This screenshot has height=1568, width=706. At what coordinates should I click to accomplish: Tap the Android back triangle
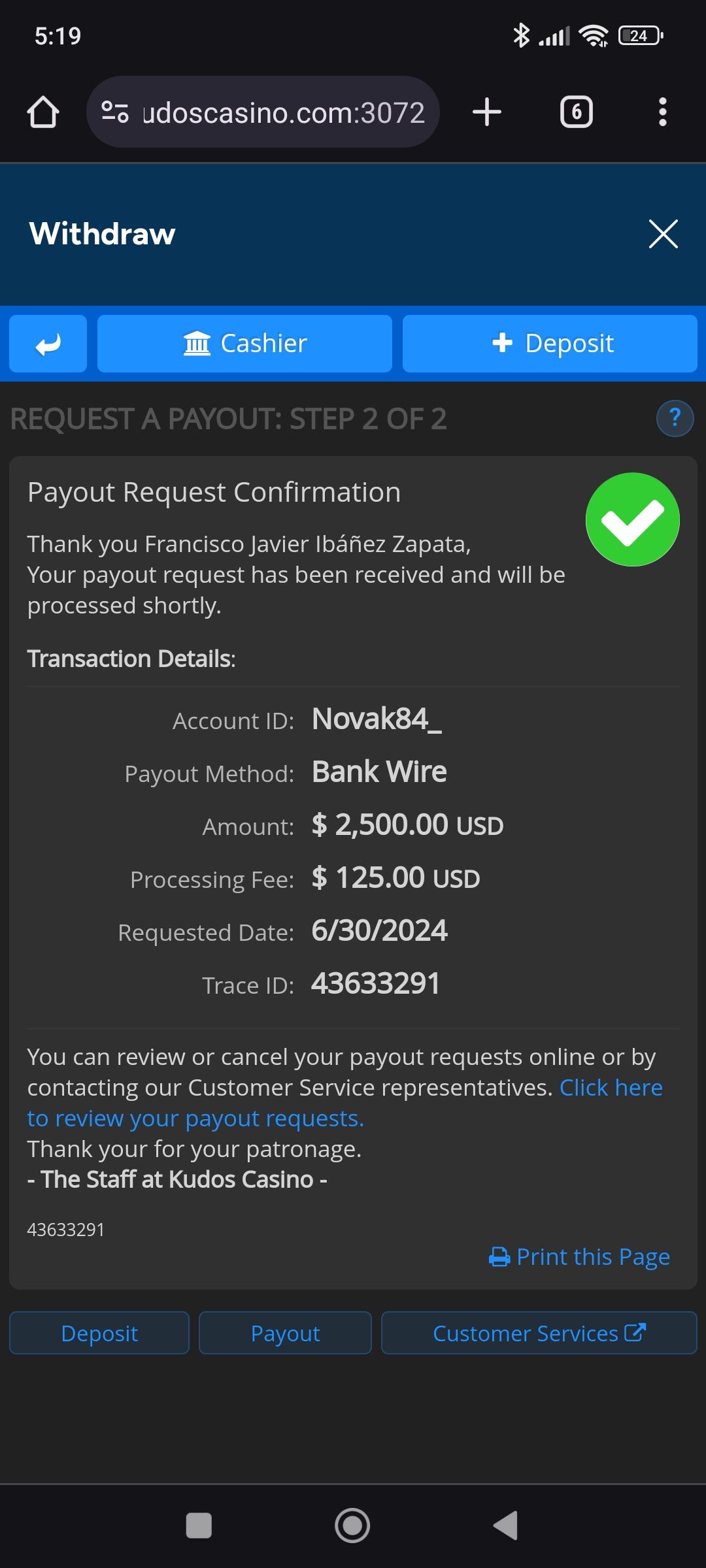coord(506,1526)
